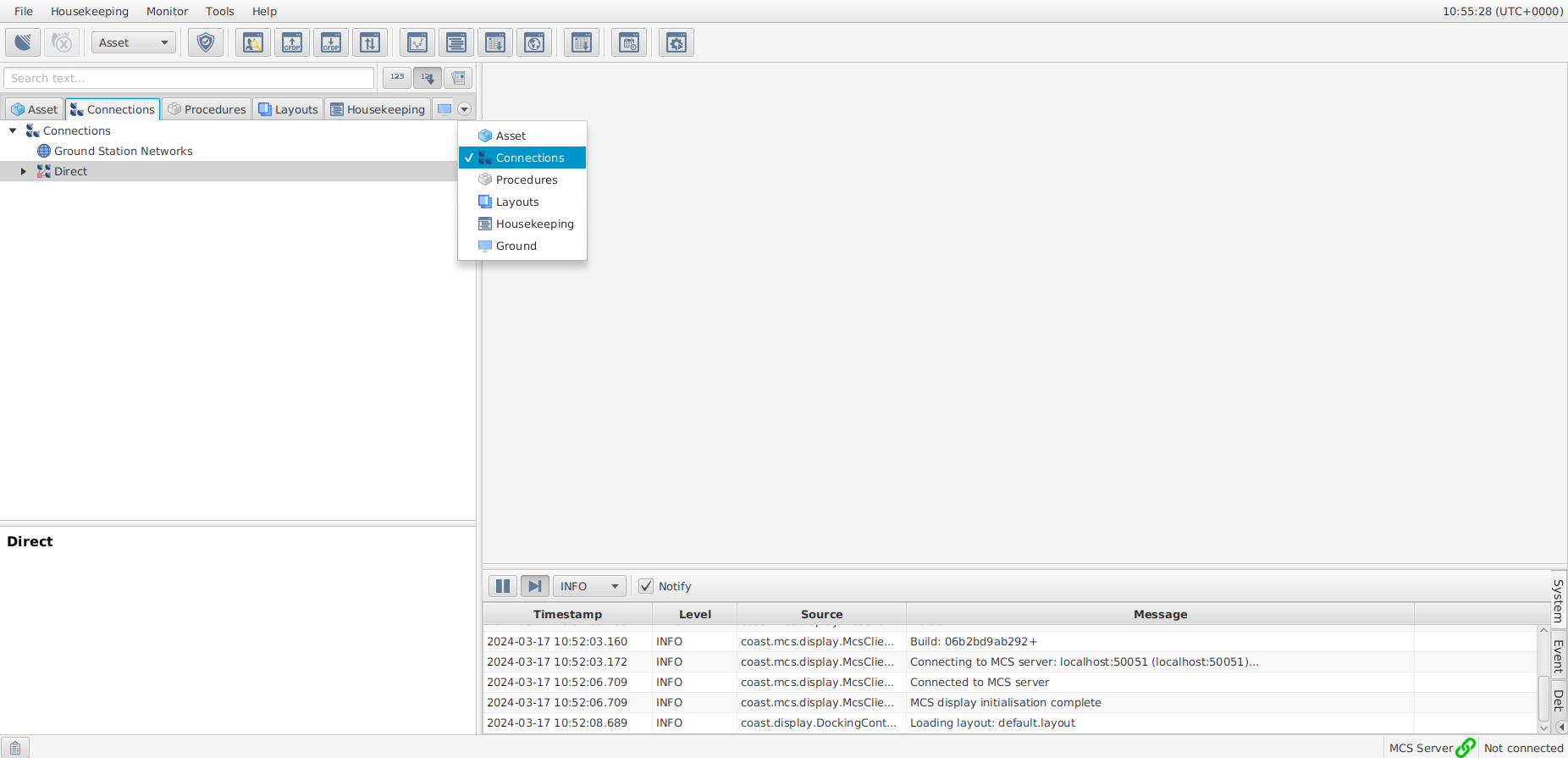Click the 123 numbering button
1568x758 pixels.
click(x=397, y=78)
